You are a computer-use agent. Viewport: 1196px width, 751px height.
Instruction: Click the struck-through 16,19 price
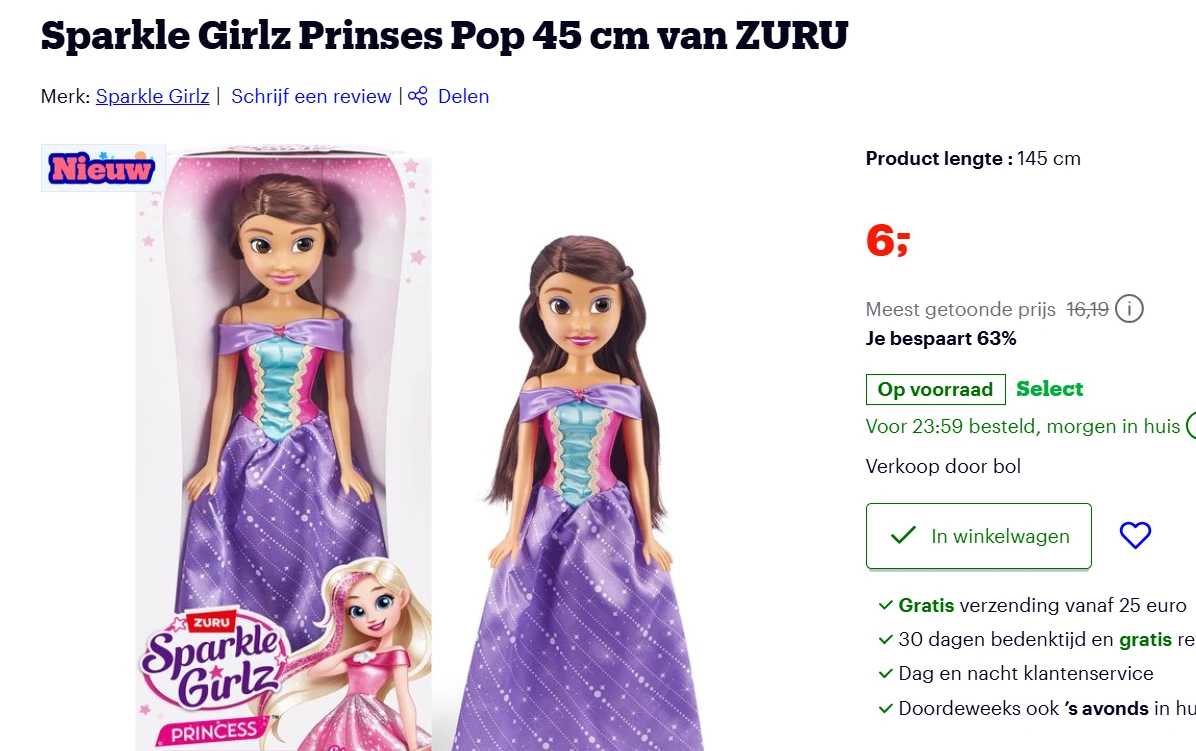[x=1087, y=310]
